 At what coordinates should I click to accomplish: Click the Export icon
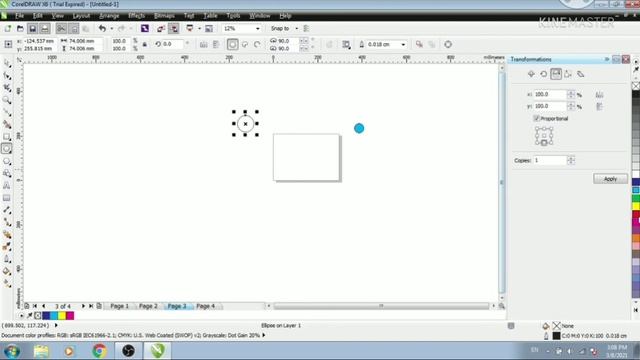coord(174,29)
